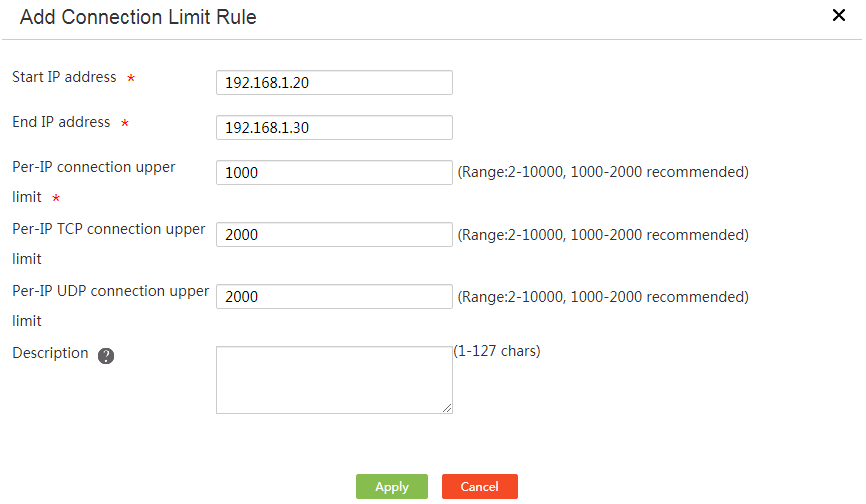Click inside the Description text area
The width and height of the screenshot is (866, 504).
pyautogui.click(x=334, y=380)
